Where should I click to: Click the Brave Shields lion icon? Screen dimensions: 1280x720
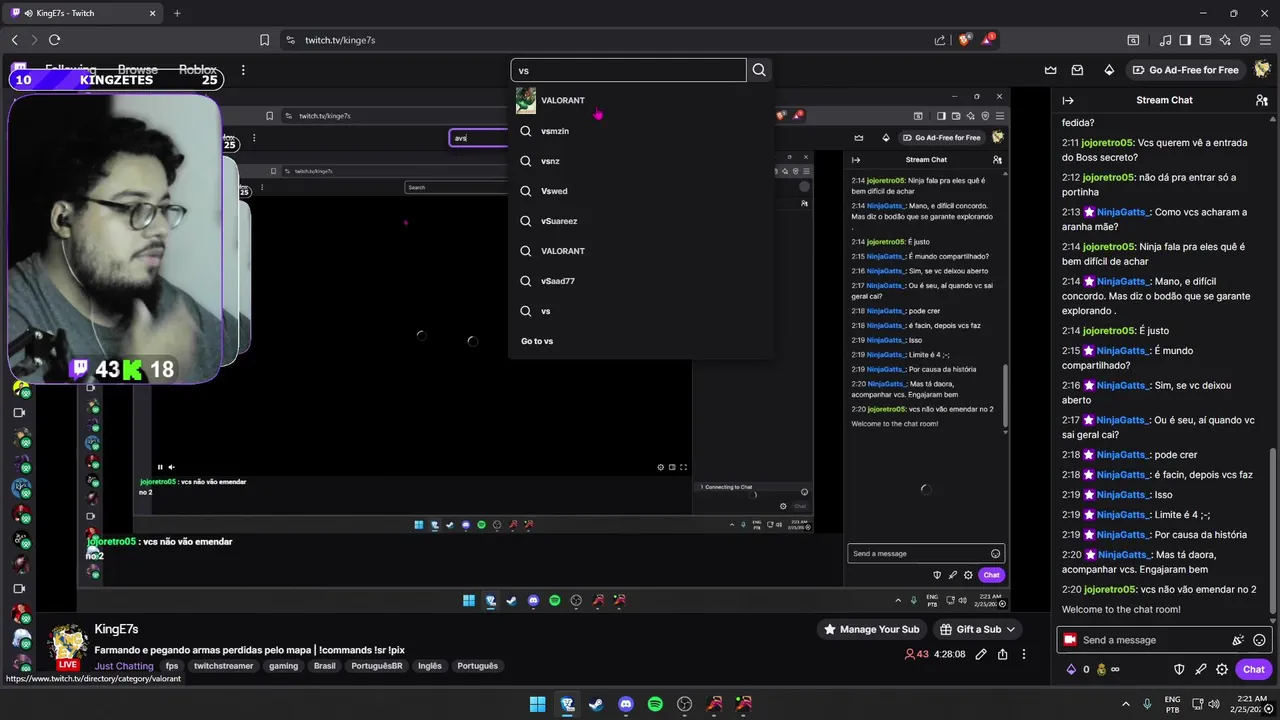click(x=965, y=40)
